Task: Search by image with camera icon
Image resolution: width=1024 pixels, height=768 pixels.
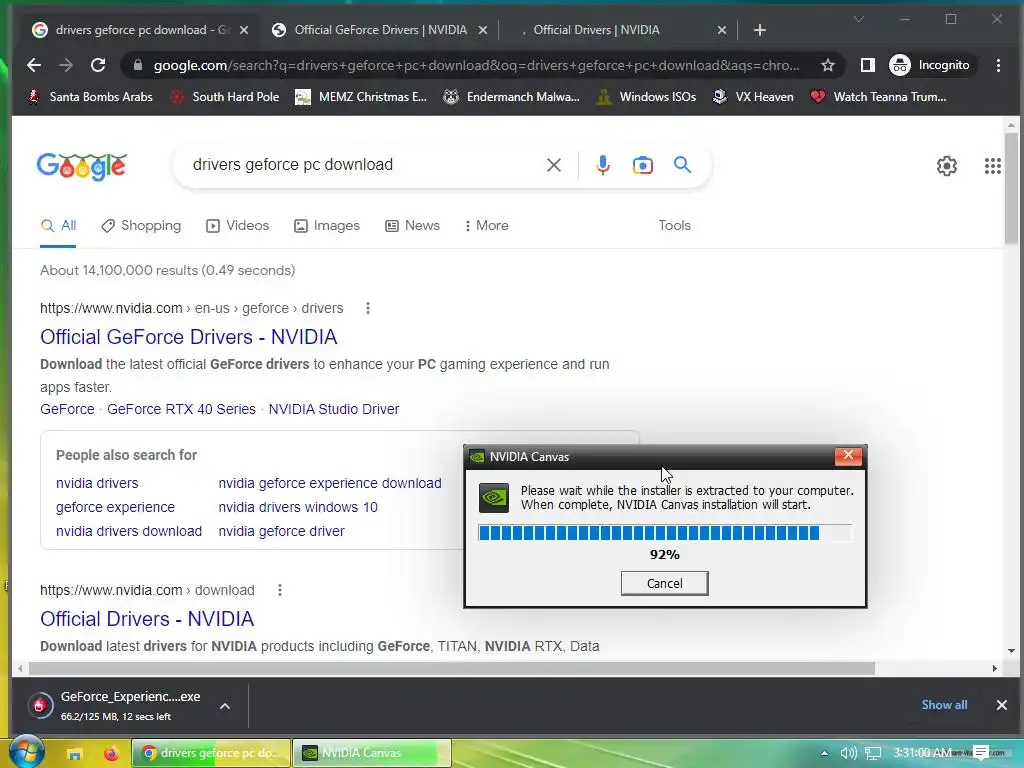Action: (643, 165)
